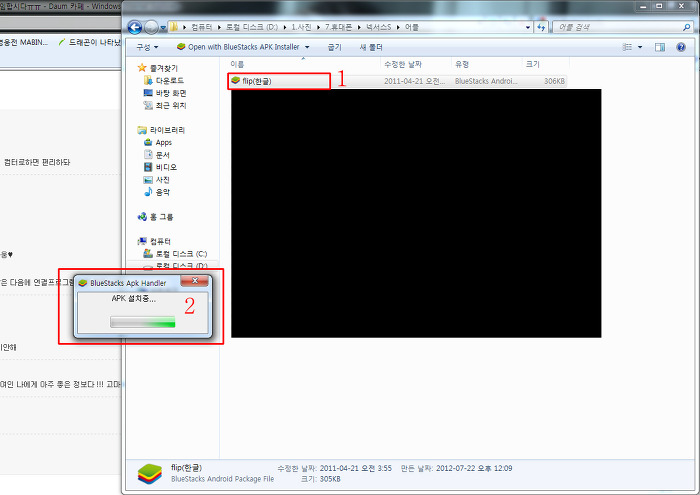Viewport: 700px width, 495px height.
Task: Click 넥서스S segment in address path
Action: (378, 27)
